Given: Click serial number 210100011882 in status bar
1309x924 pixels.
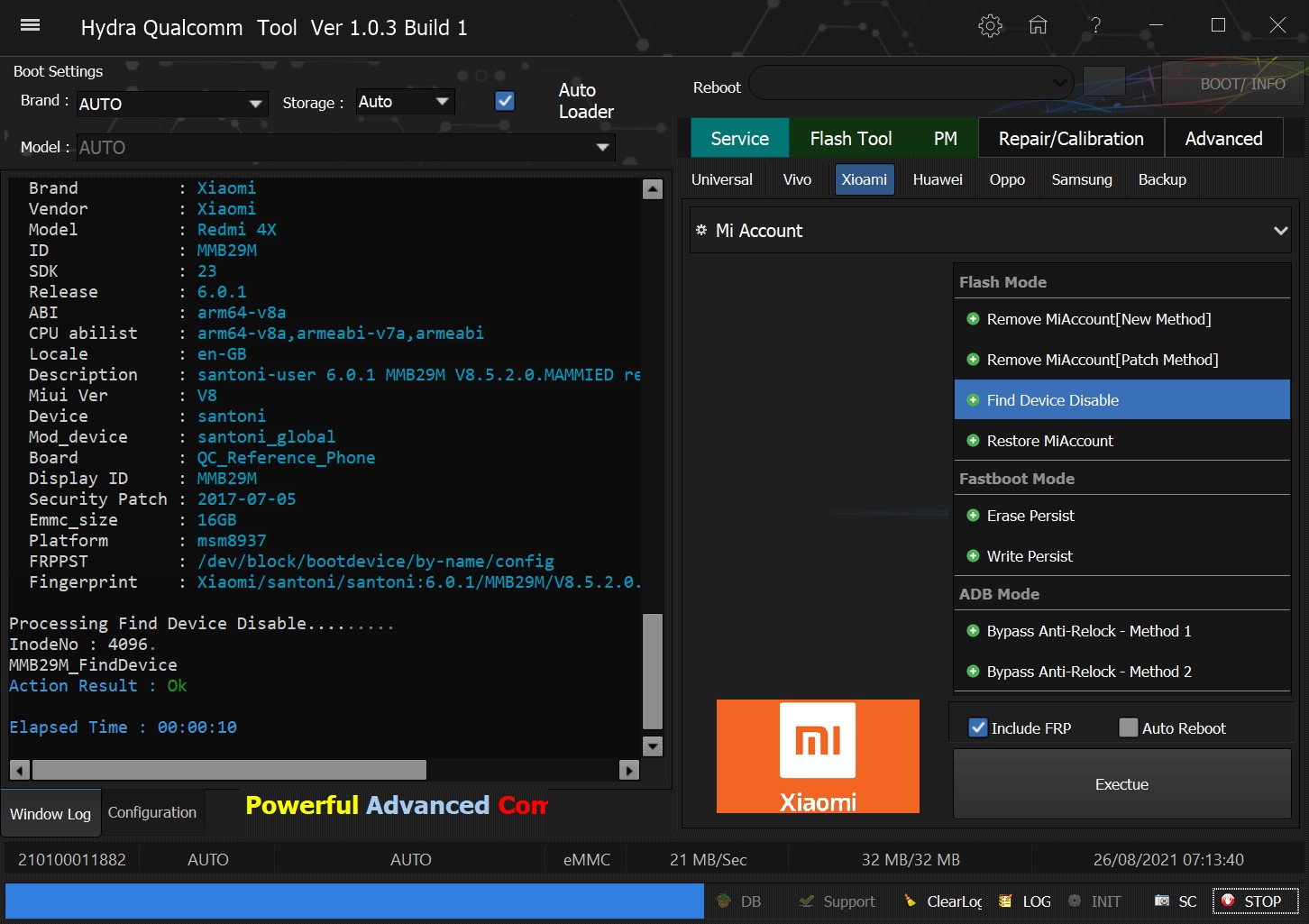Looking at the screenshot, I should [x=72, y=860].
